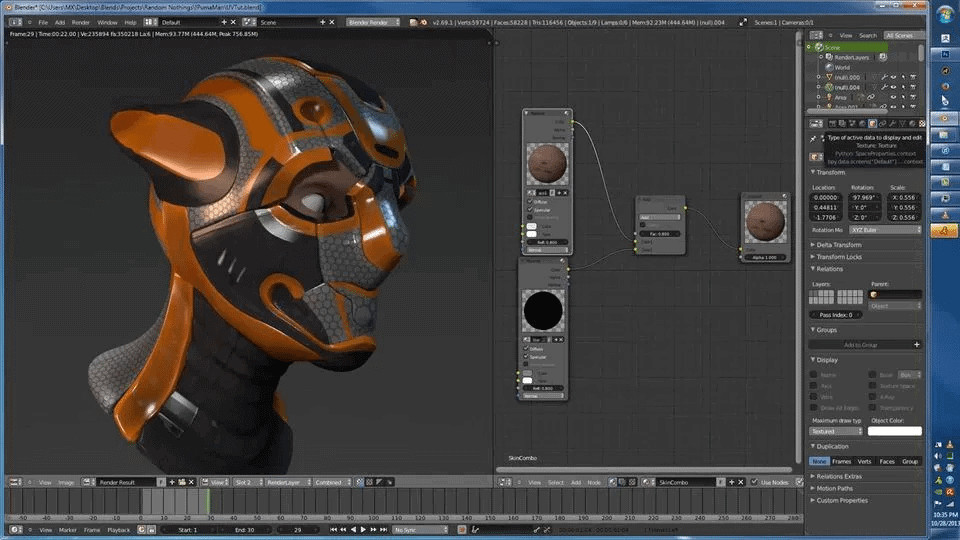The image size is (960, 540).
Task: Open the Maximum draw type Textured dropdown
Action: (836, 432)
